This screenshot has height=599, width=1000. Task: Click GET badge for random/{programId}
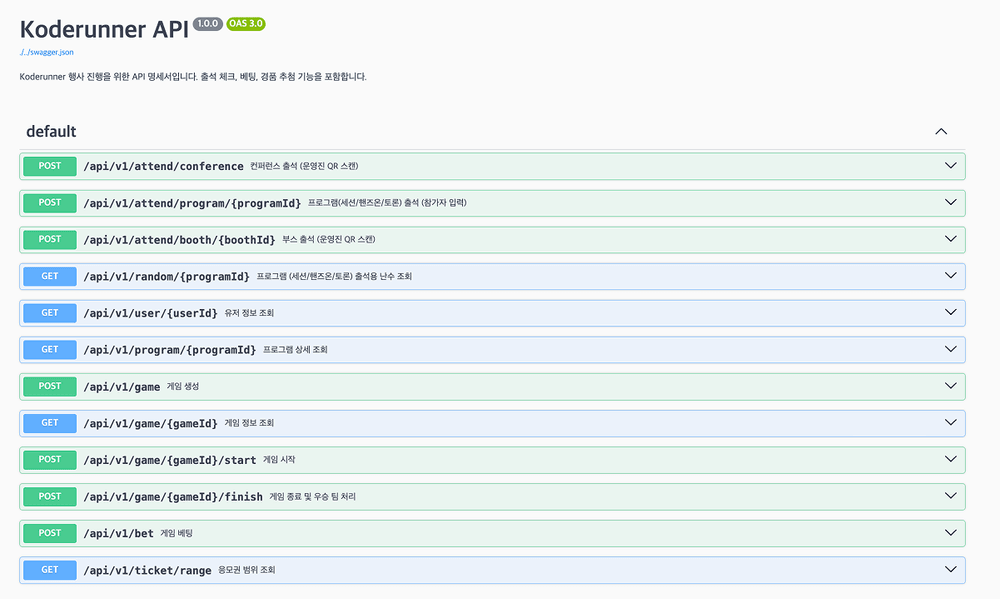point(50,276)
